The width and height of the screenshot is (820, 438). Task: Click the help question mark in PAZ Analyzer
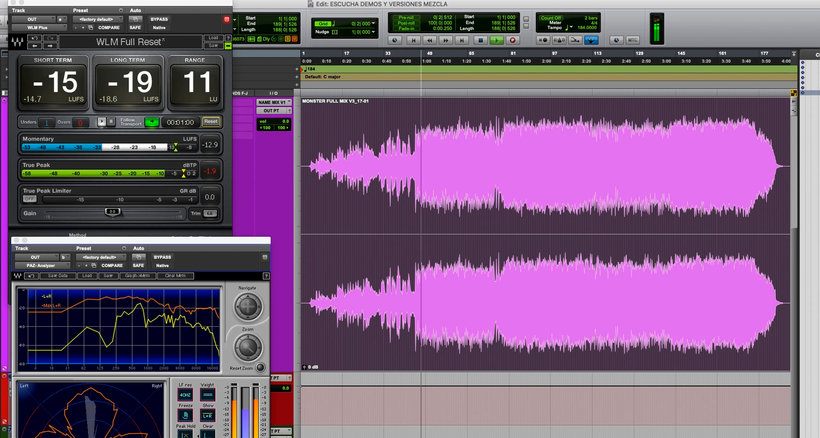[266, 276]
